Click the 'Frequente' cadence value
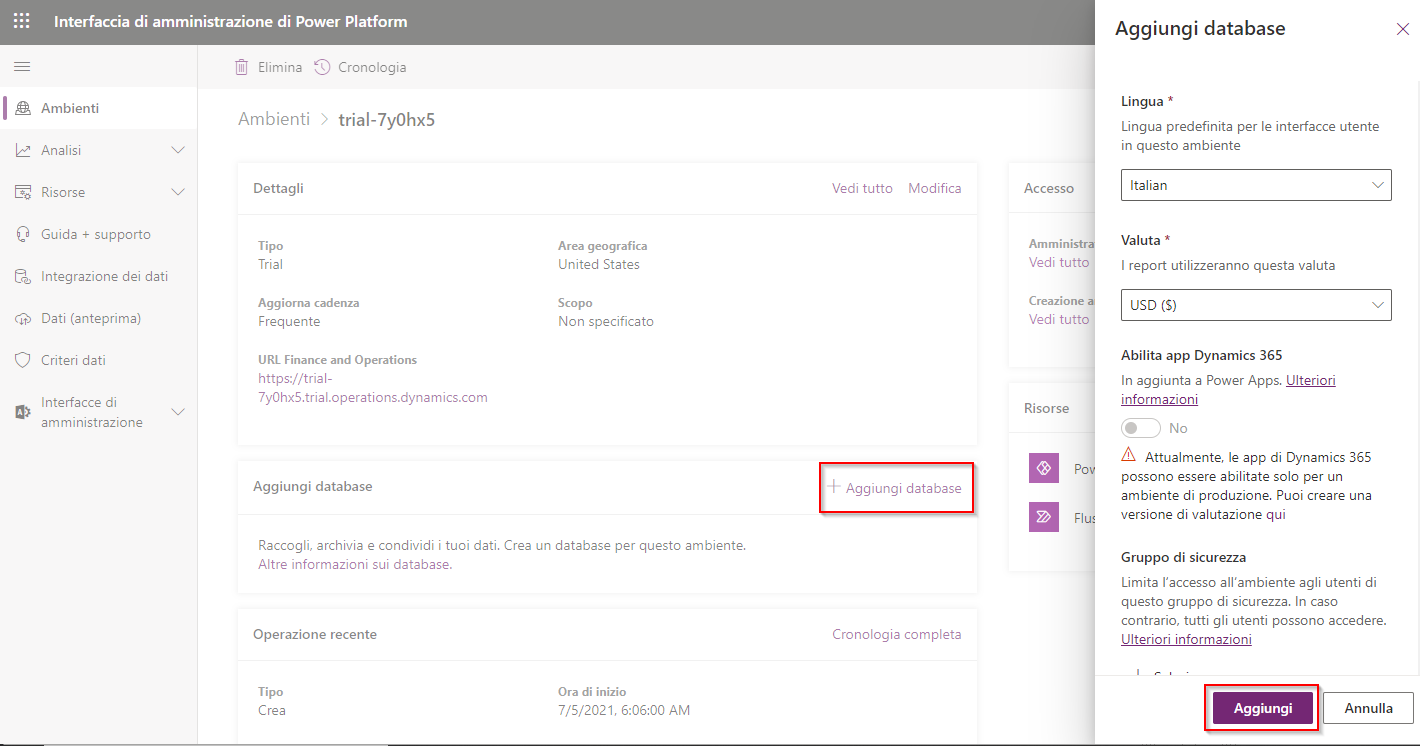Image resolution: width=1420 pixels, height=746 pixels. (x=289, y=321)
